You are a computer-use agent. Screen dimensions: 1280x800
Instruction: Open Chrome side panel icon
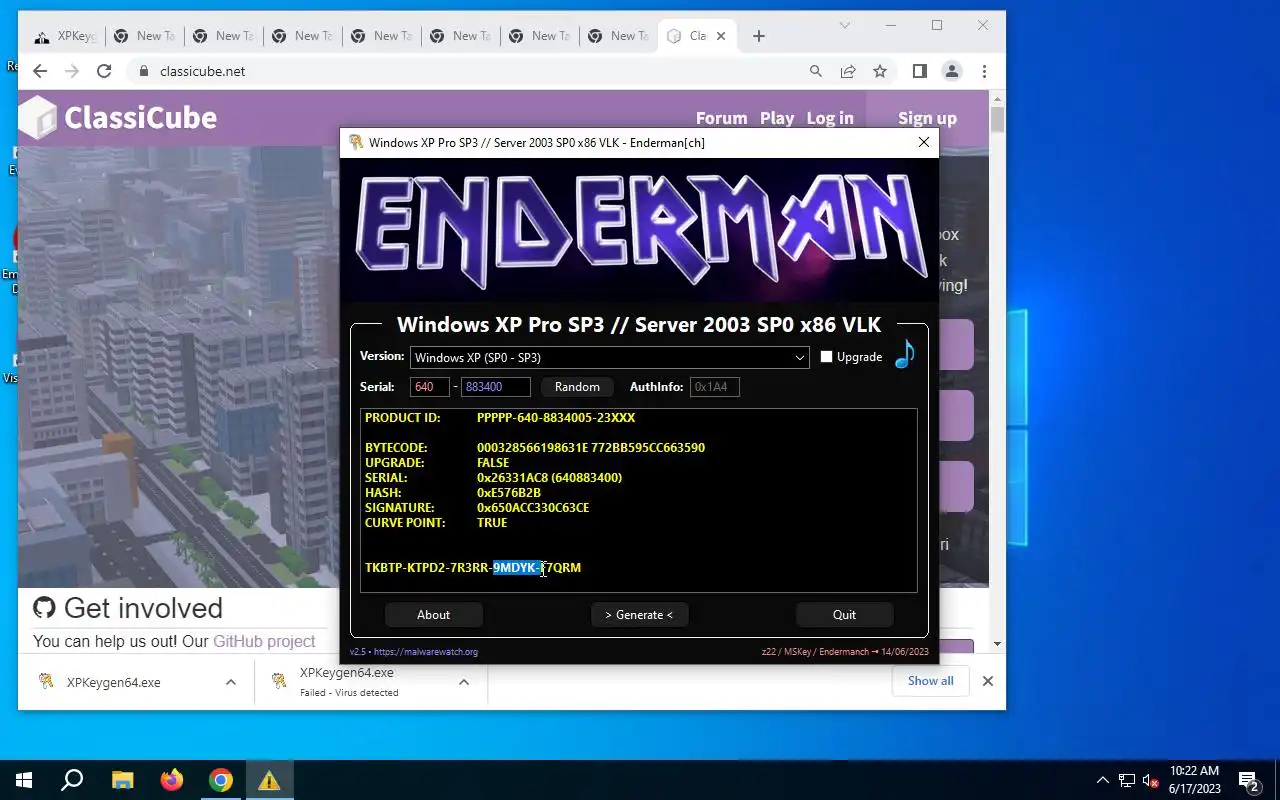click(x=920, y=71)
